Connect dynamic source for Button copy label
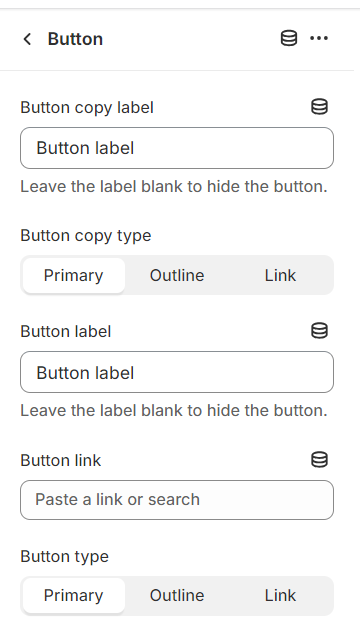 319,107
